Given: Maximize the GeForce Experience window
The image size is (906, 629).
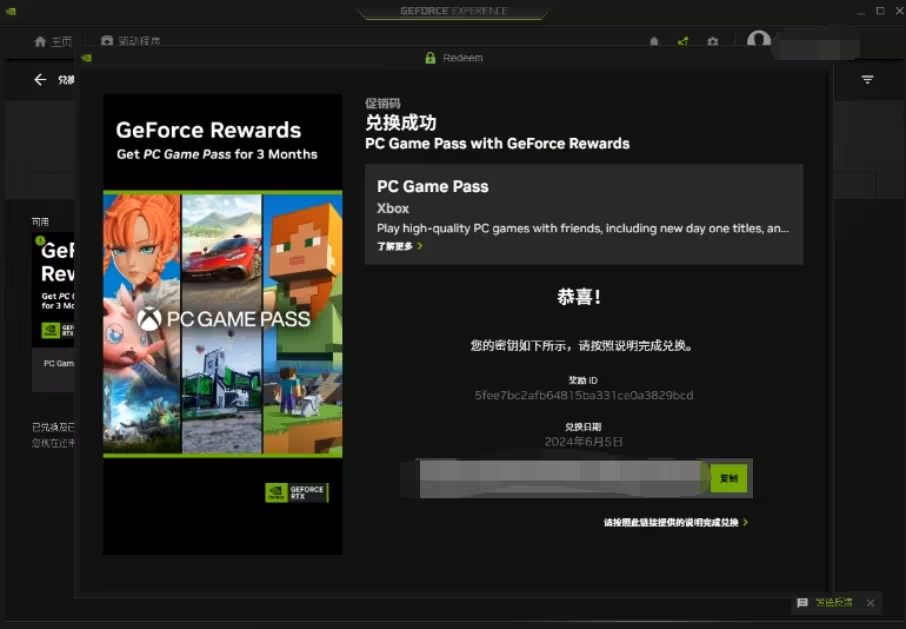Looking at the screenshot, I should (880, 11).
